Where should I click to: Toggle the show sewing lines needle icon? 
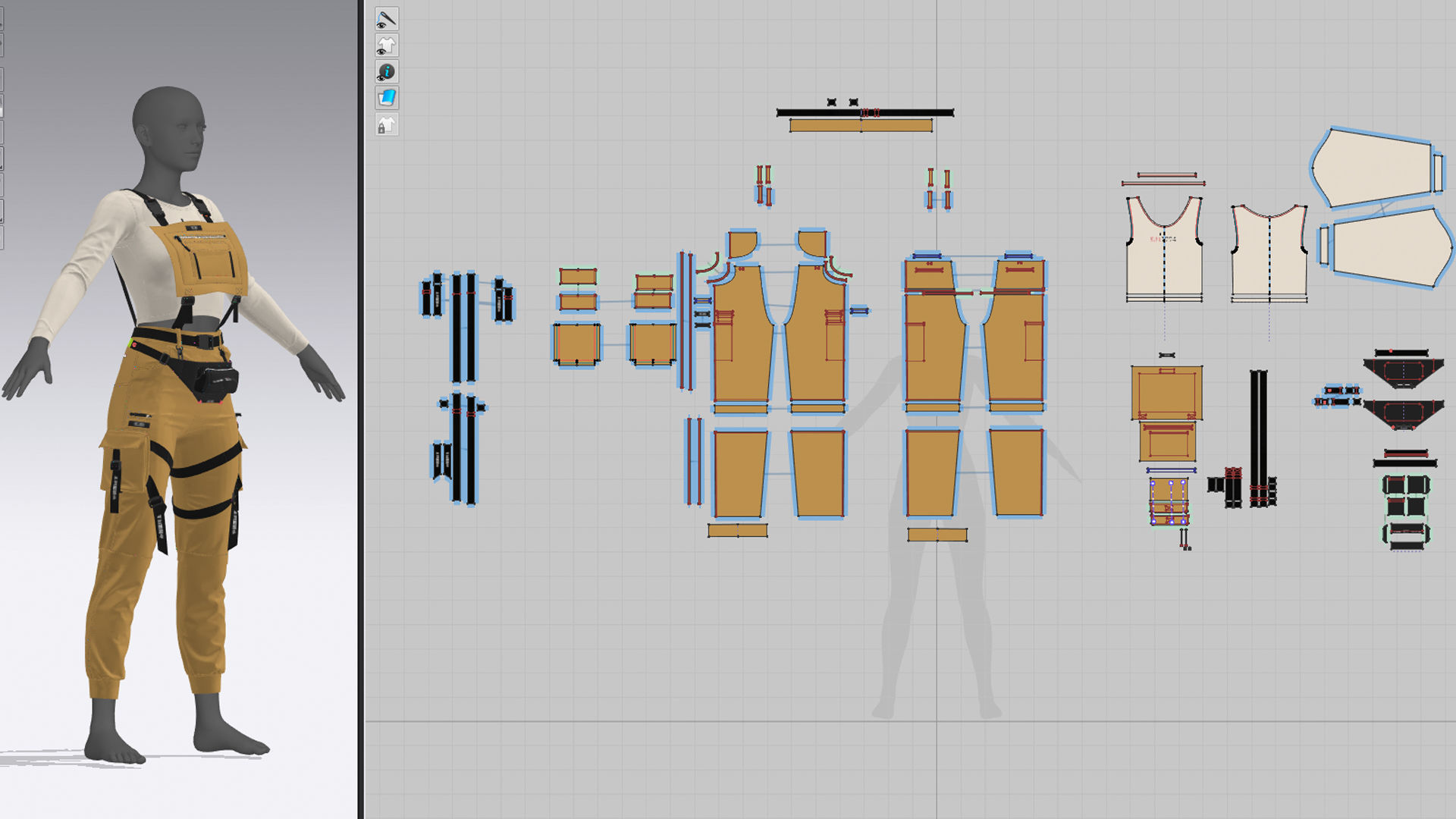[387, 19]
